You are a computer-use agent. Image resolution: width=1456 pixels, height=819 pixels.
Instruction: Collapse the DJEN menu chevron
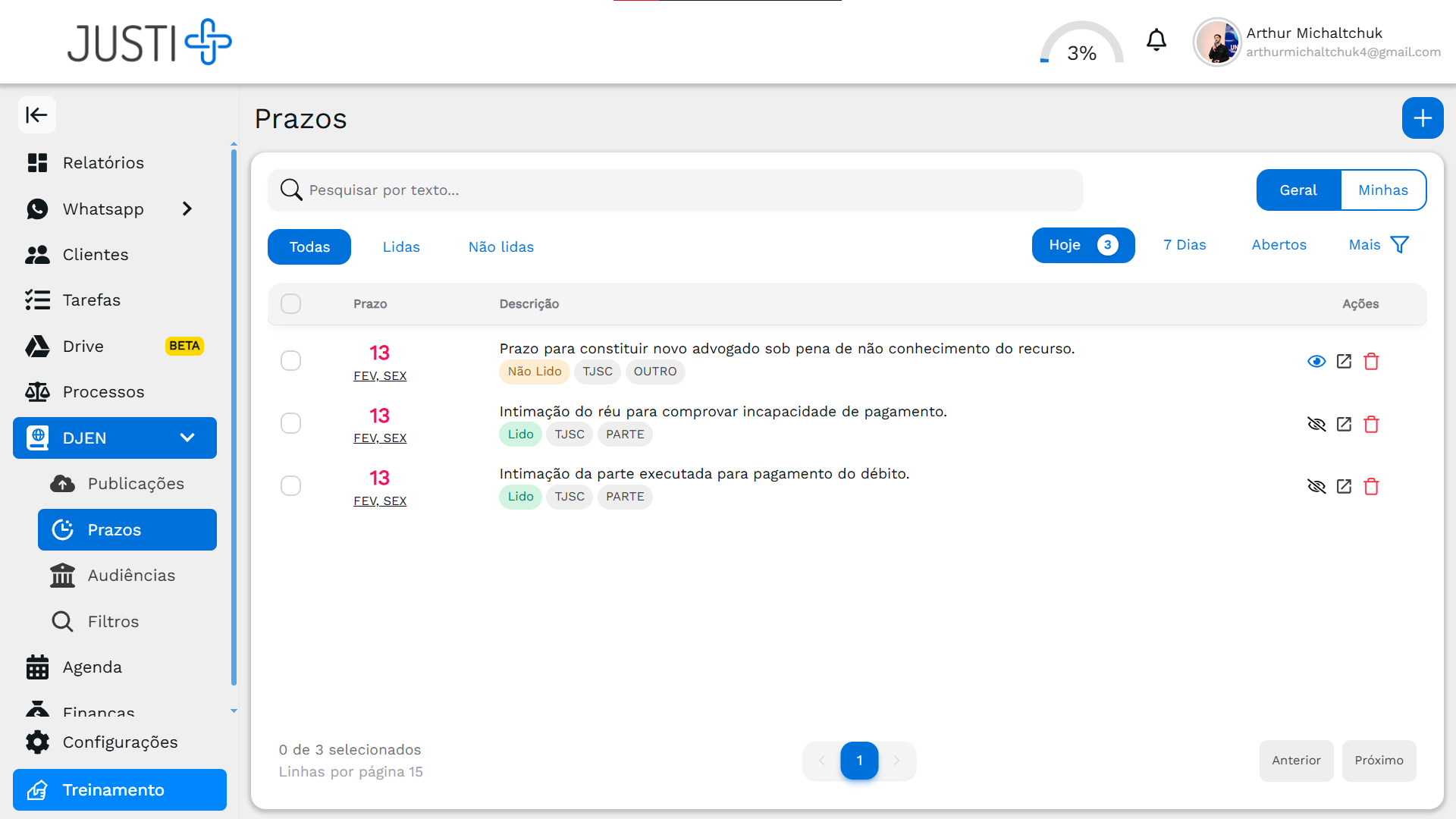tap(187, 438)
